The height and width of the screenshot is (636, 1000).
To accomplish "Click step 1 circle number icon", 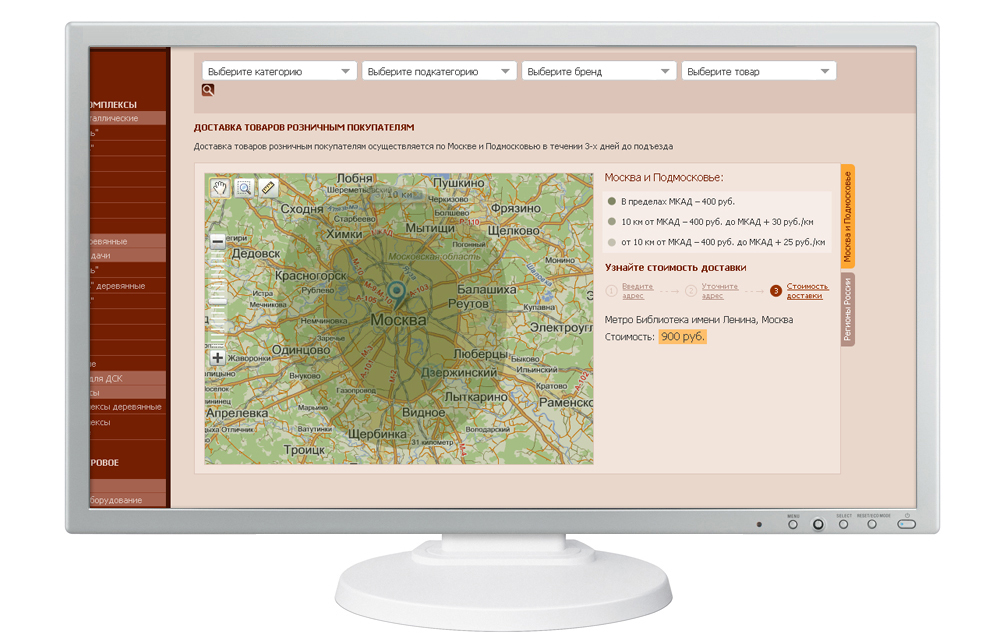I will (x=611, y=291).
